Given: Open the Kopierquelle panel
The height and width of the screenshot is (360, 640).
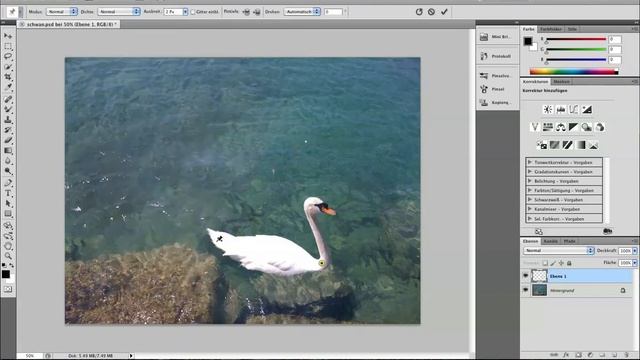Looking at the screenshot, I should [x=498, y=102].
